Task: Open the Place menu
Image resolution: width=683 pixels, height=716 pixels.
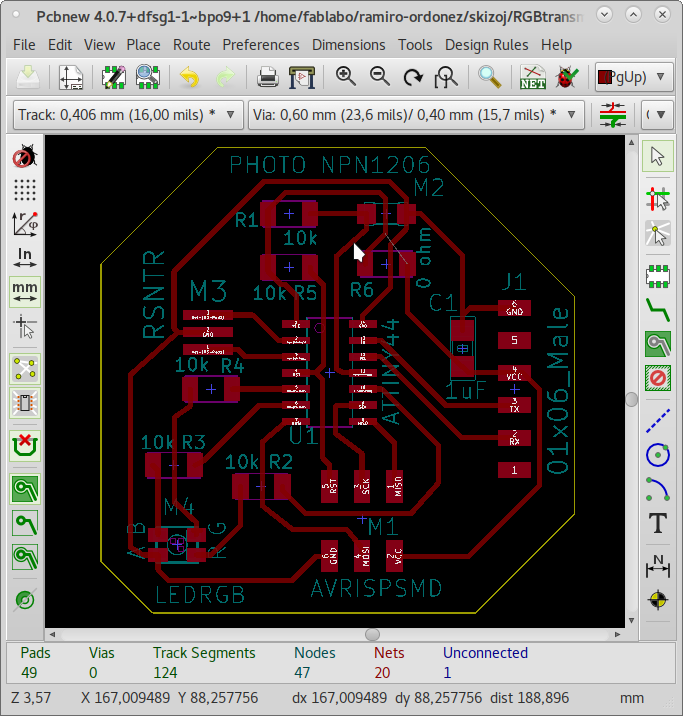Action: [x=143, y=45]
